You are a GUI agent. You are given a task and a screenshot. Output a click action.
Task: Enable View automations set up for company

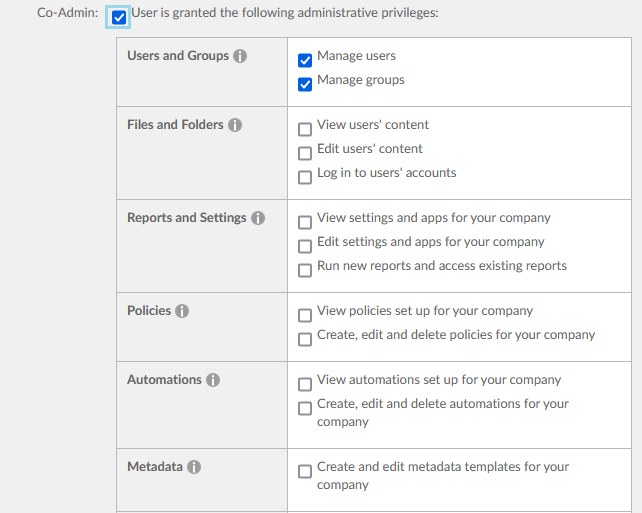point(305,384)
